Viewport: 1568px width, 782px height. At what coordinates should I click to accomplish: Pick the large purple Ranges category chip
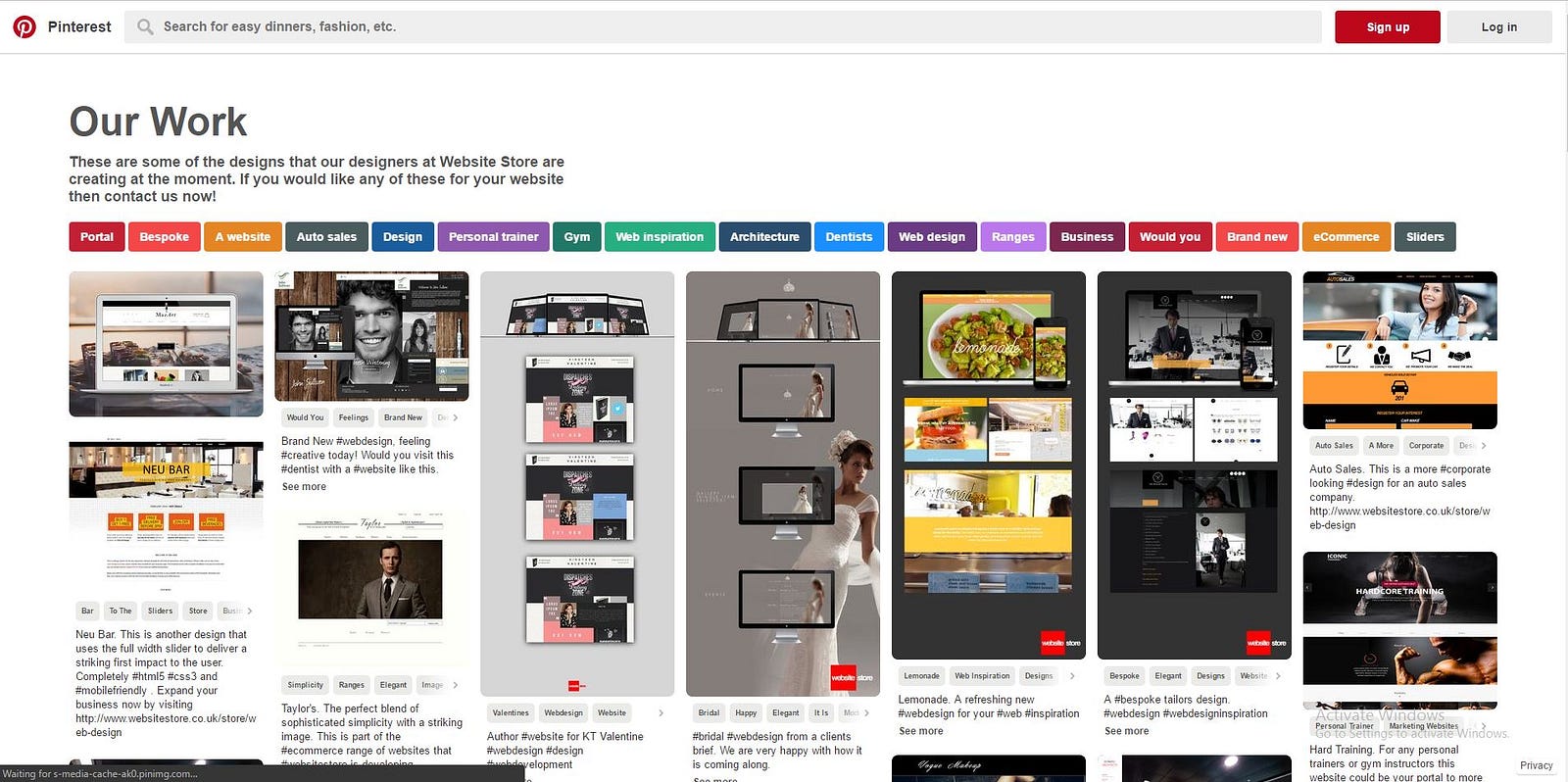coord(1013,236)
